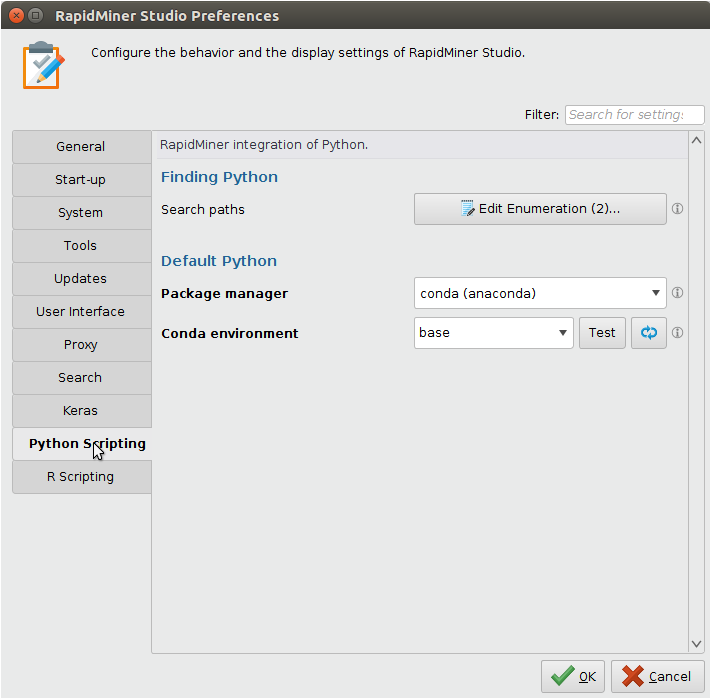Click info icon beside Conda environment
This screenshot has width=710, height=698.
click(x=677, y=333)
